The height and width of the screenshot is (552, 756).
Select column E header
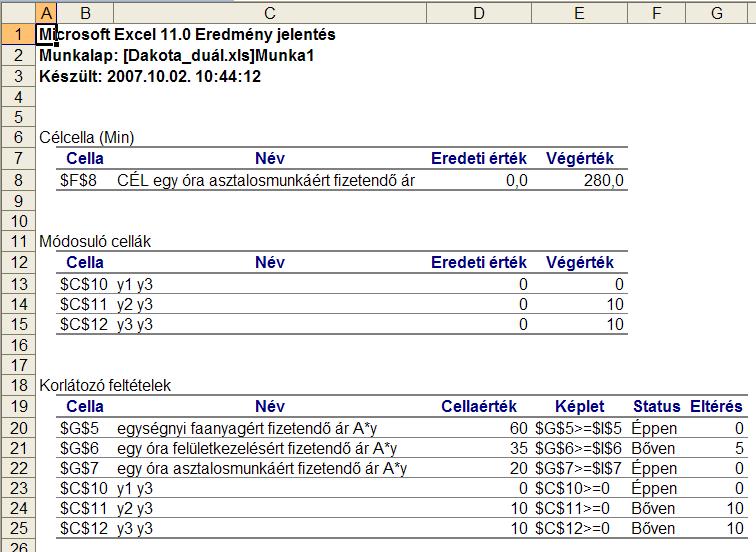tap(580, 13)
